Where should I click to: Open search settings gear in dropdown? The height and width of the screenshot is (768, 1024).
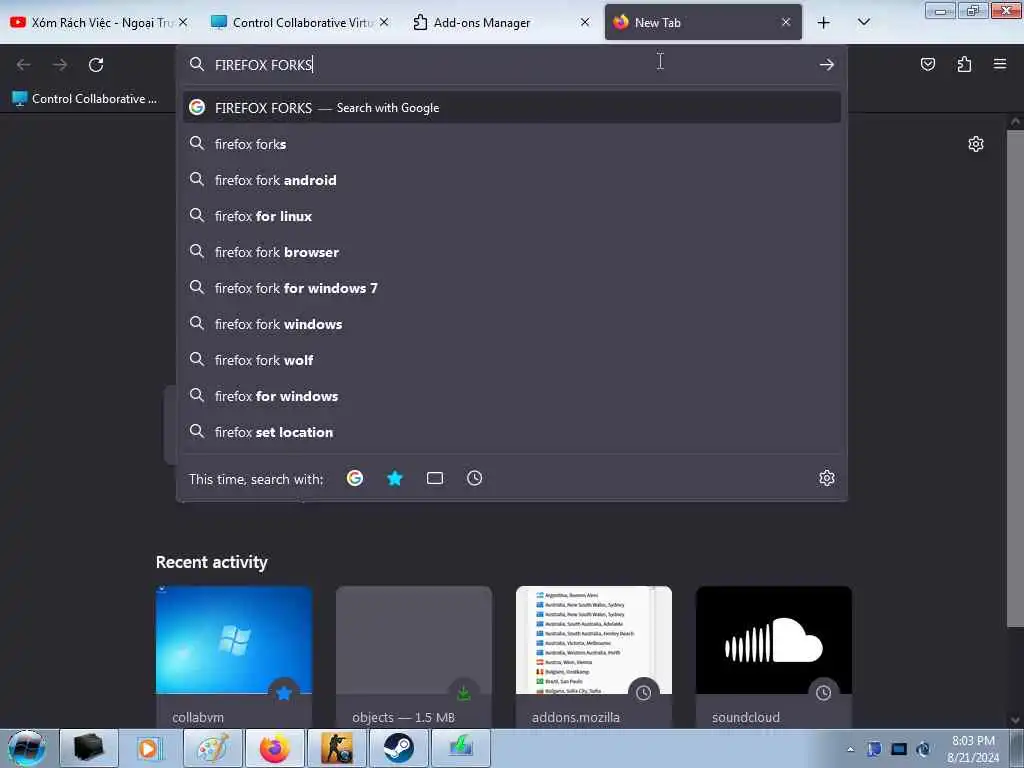tap(827, 478)
